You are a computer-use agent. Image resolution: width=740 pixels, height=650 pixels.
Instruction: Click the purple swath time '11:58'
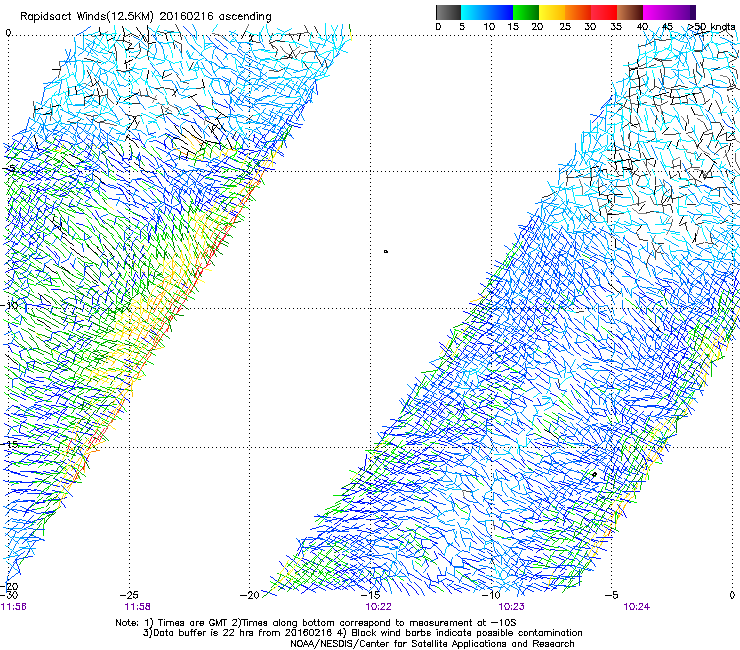coord(137,607)
